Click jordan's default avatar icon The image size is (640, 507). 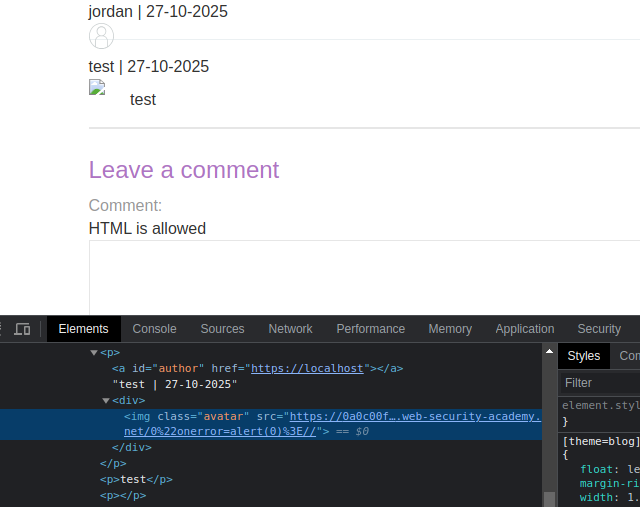coord(101,37)
